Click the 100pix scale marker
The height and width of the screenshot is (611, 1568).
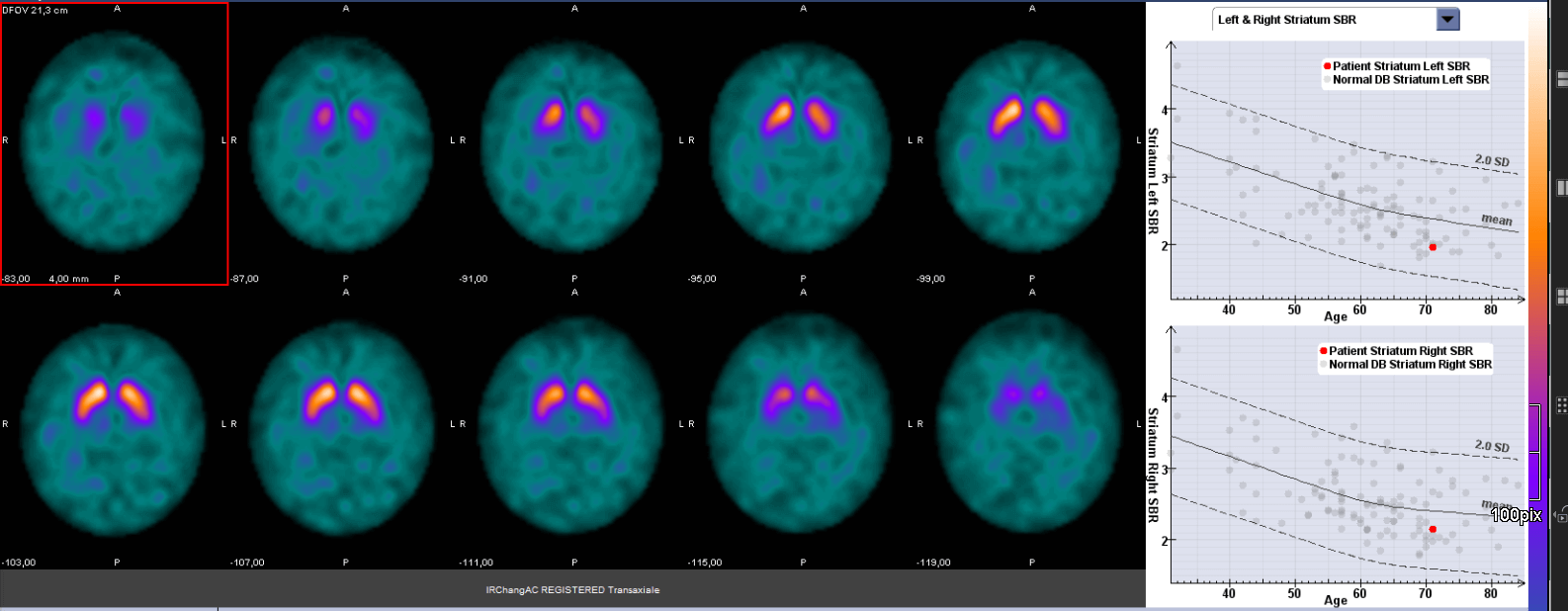point(1515,515)
